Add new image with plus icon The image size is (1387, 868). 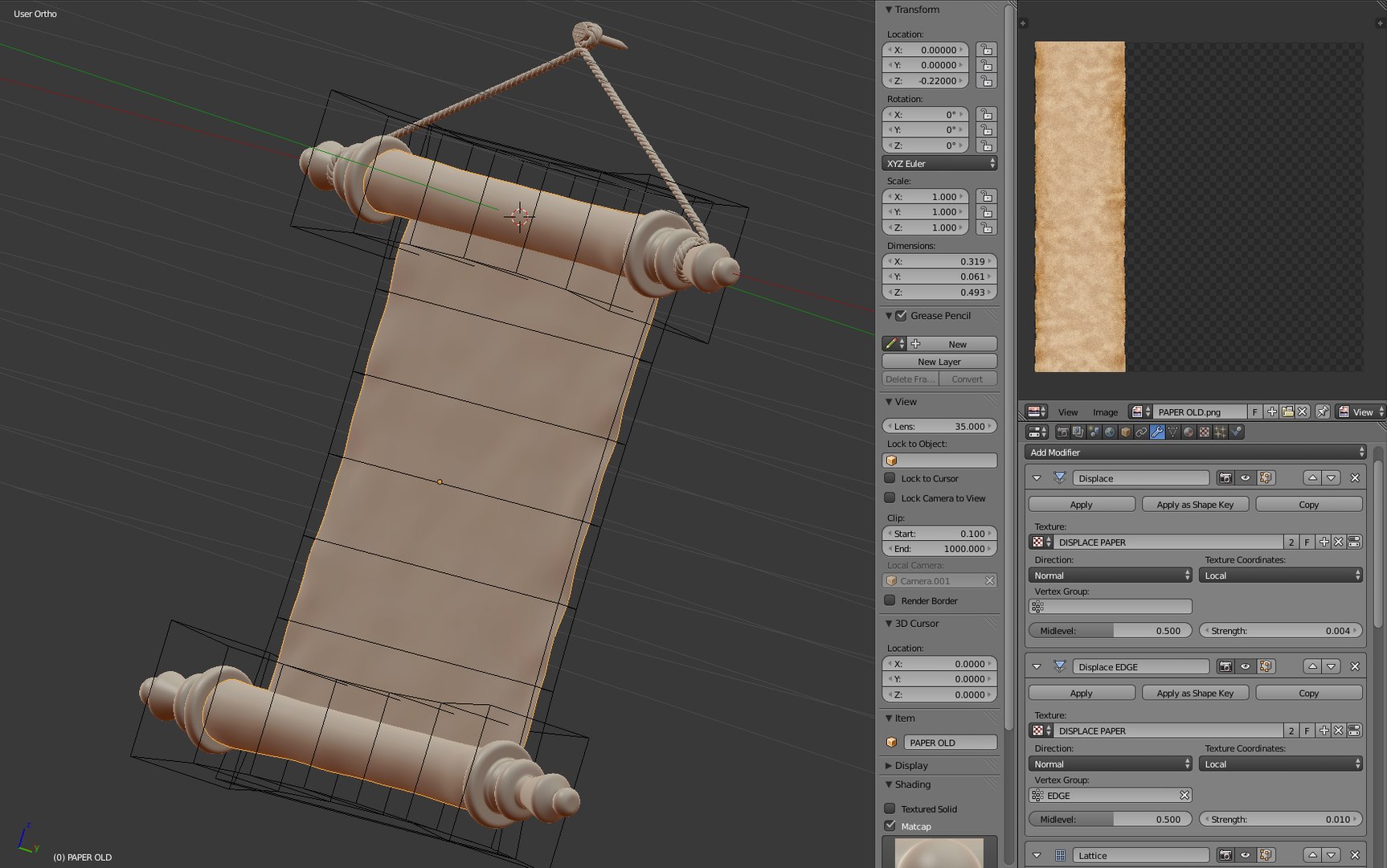tap(1272, 411)
